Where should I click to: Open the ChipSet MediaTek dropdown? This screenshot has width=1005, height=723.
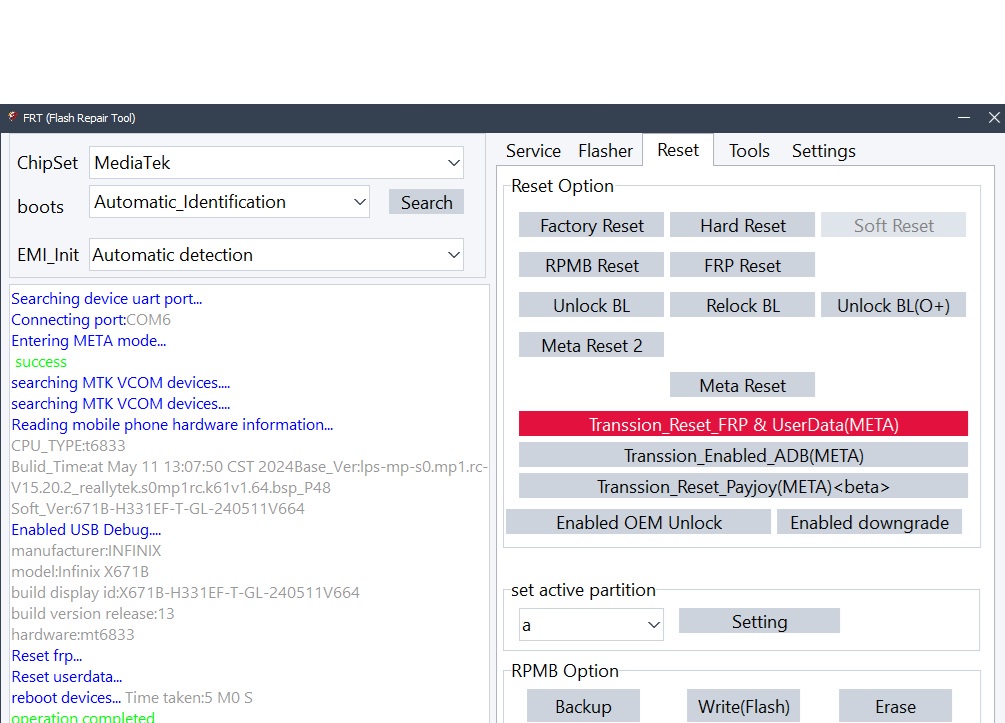click(x=276, y=163)
